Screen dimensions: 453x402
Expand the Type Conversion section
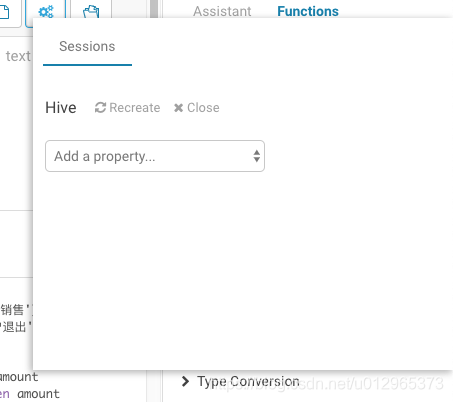coord(185,381)
